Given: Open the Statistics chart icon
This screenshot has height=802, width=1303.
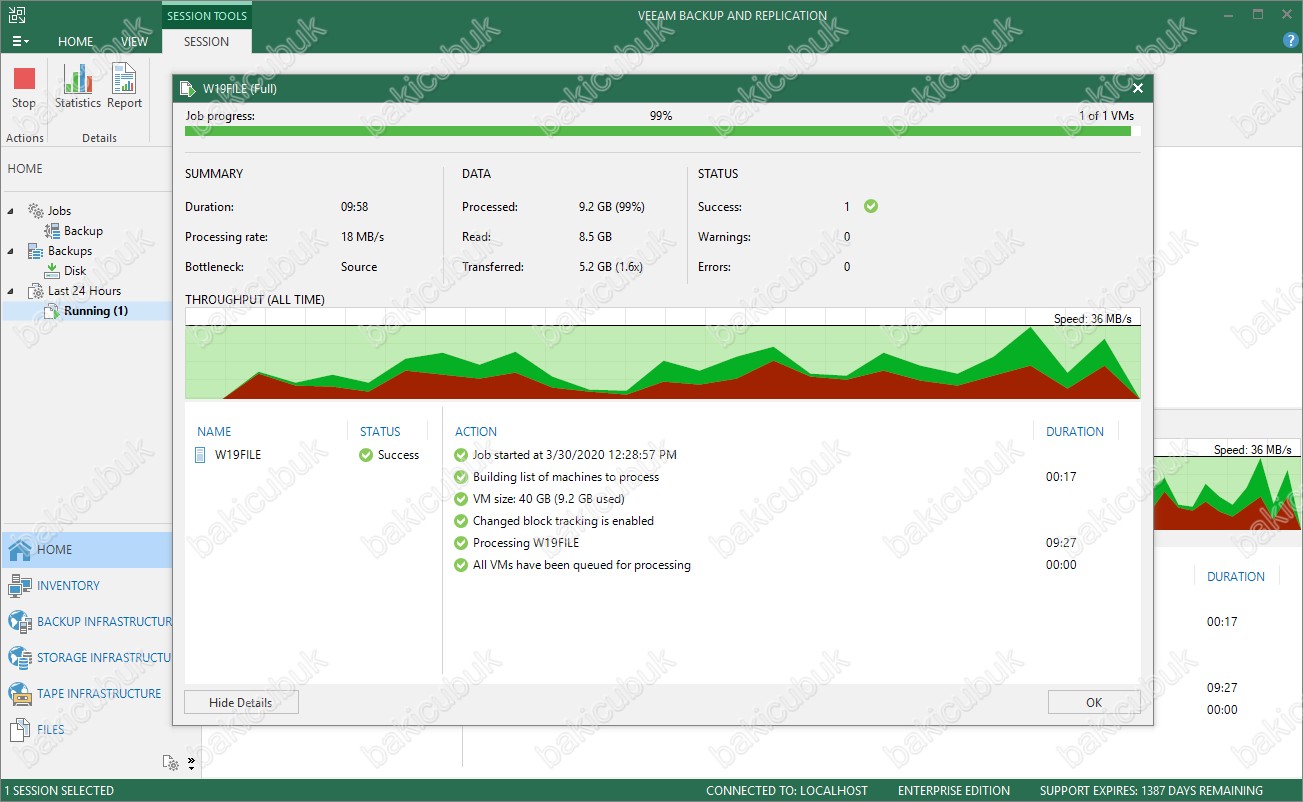Looking at the screenshot, I should pyautogui.click(x=77, y=78).
